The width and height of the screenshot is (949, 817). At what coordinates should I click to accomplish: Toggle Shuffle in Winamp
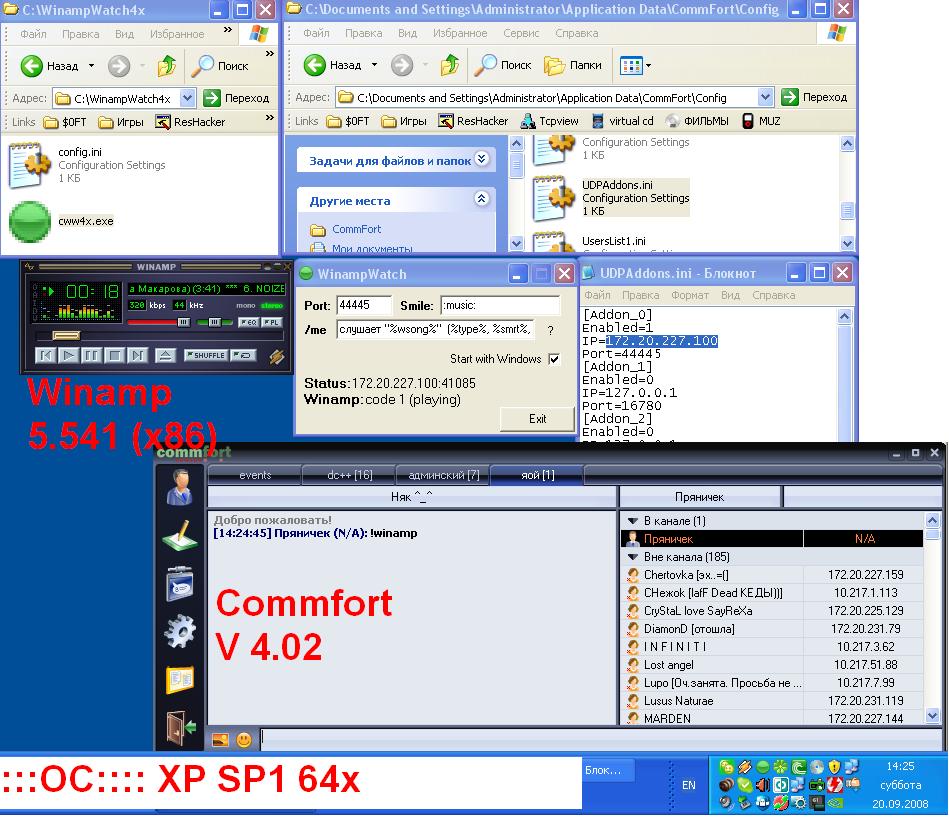[207, 355]
